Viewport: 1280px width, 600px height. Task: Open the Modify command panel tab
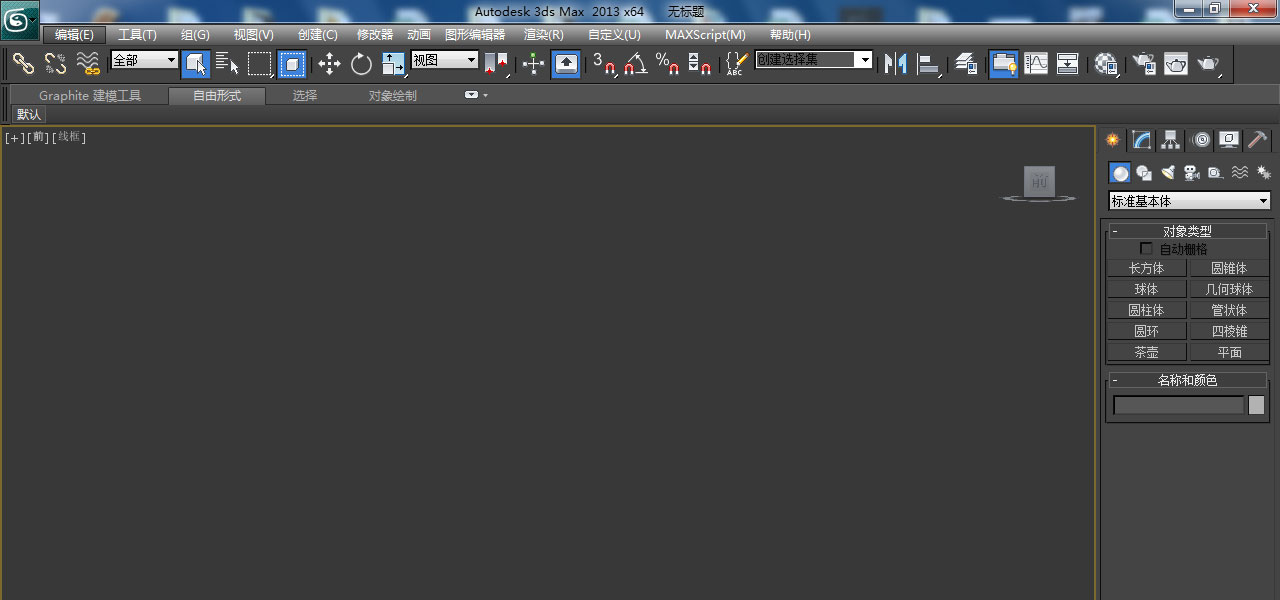(1141, 140)
